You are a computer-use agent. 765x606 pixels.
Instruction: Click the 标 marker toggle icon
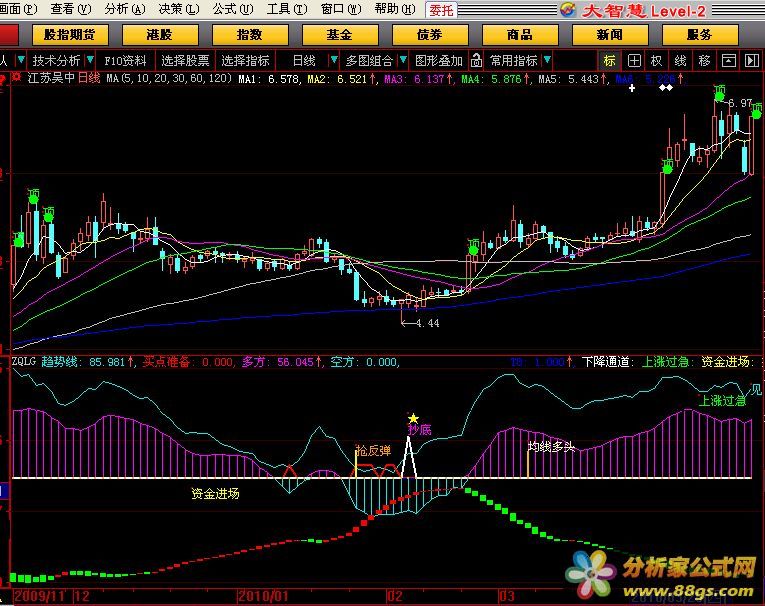610,60
